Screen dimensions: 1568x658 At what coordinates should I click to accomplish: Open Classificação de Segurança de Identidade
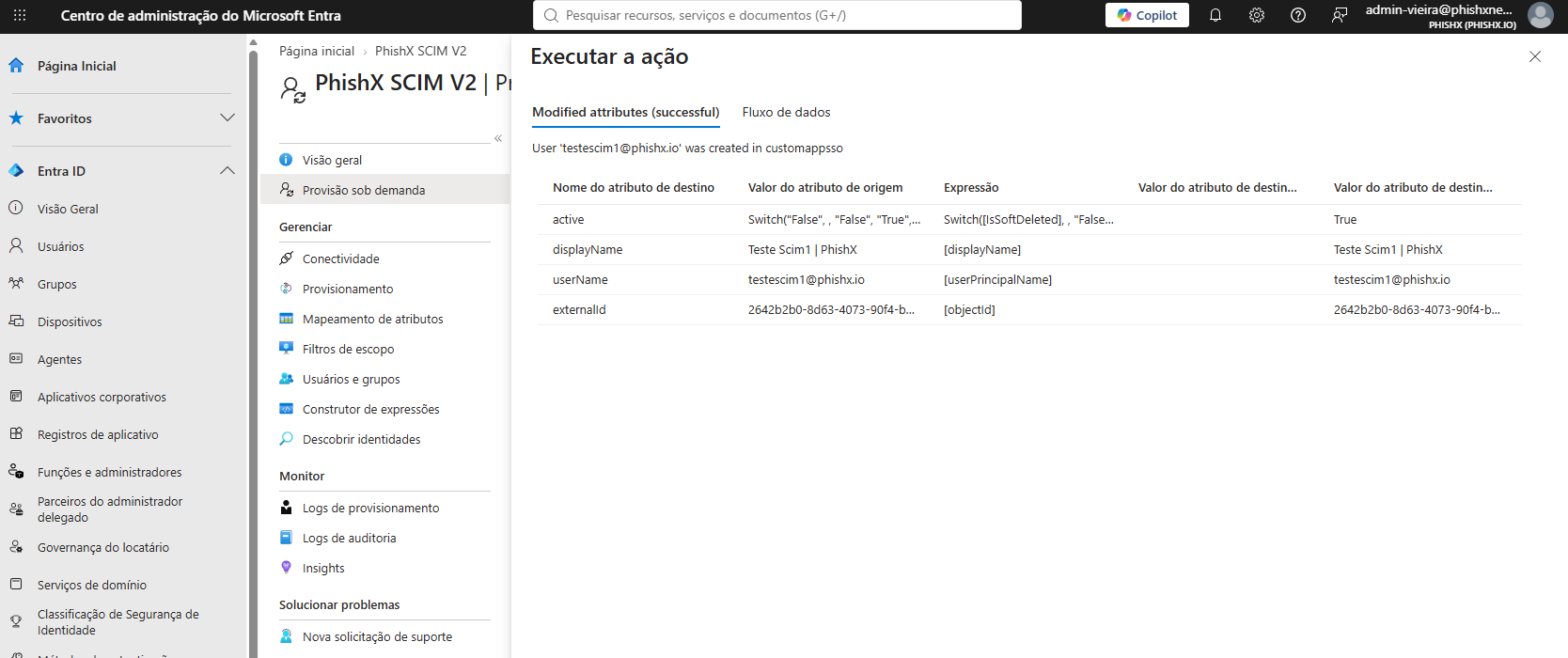tap(118, 622)
